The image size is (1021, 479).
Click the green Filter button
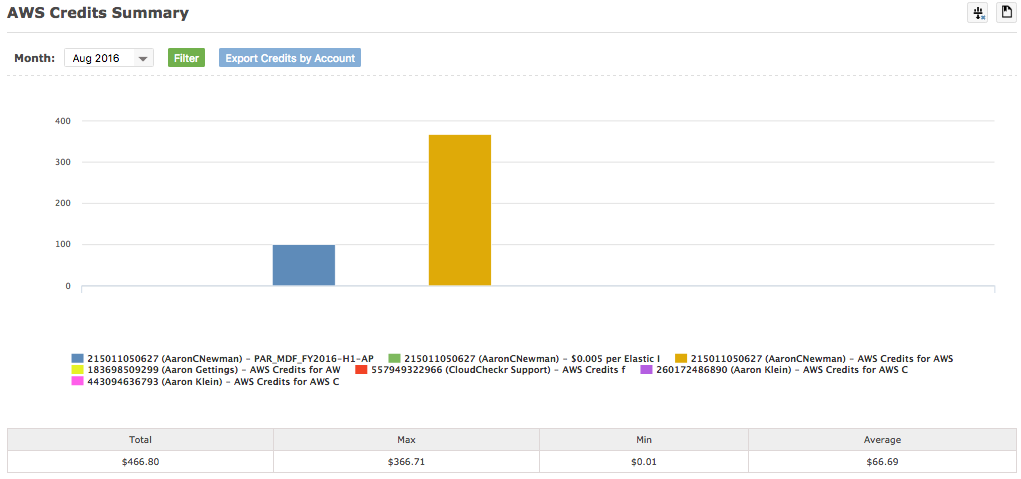186,58
